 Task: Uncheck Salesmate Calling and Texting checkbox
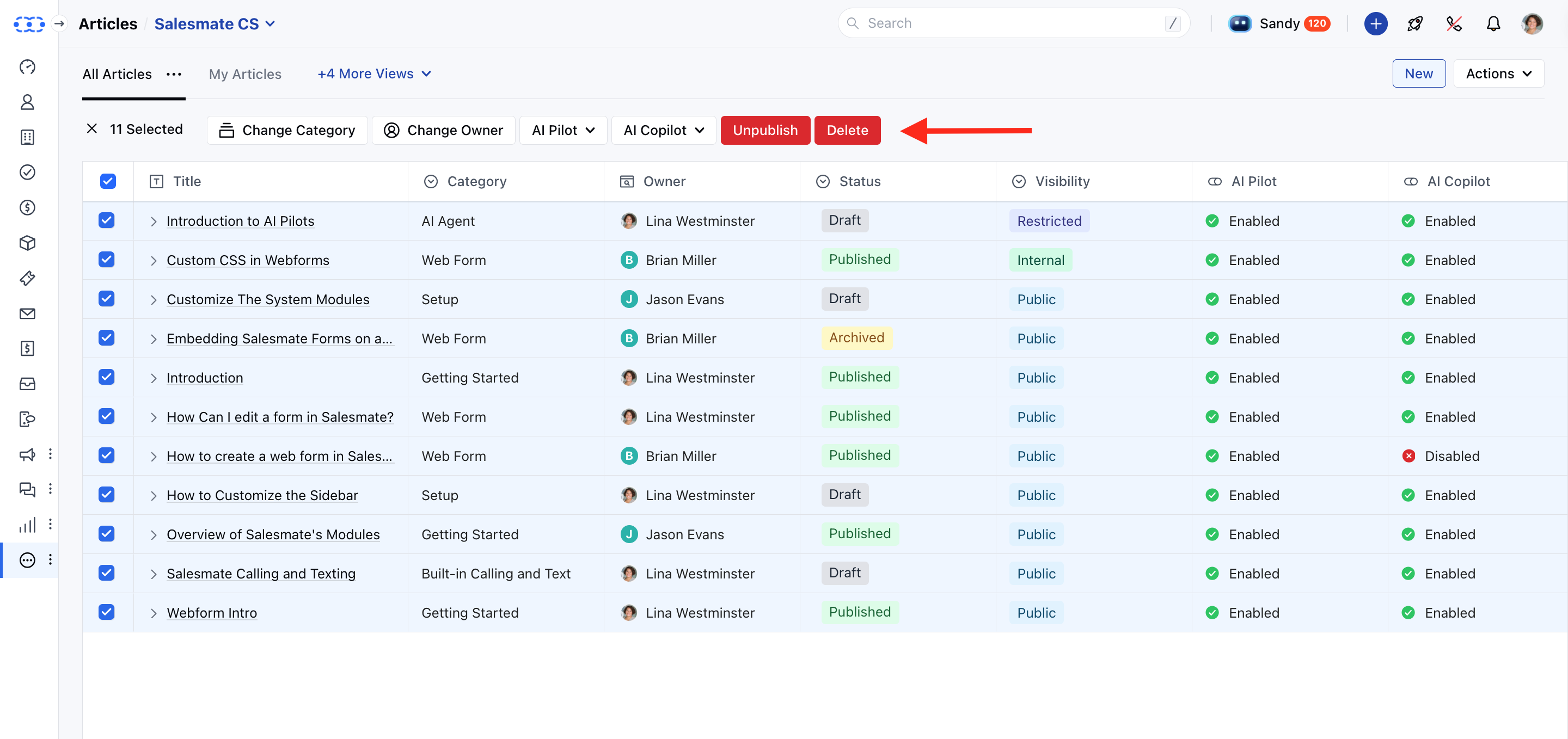coord(107,573)
